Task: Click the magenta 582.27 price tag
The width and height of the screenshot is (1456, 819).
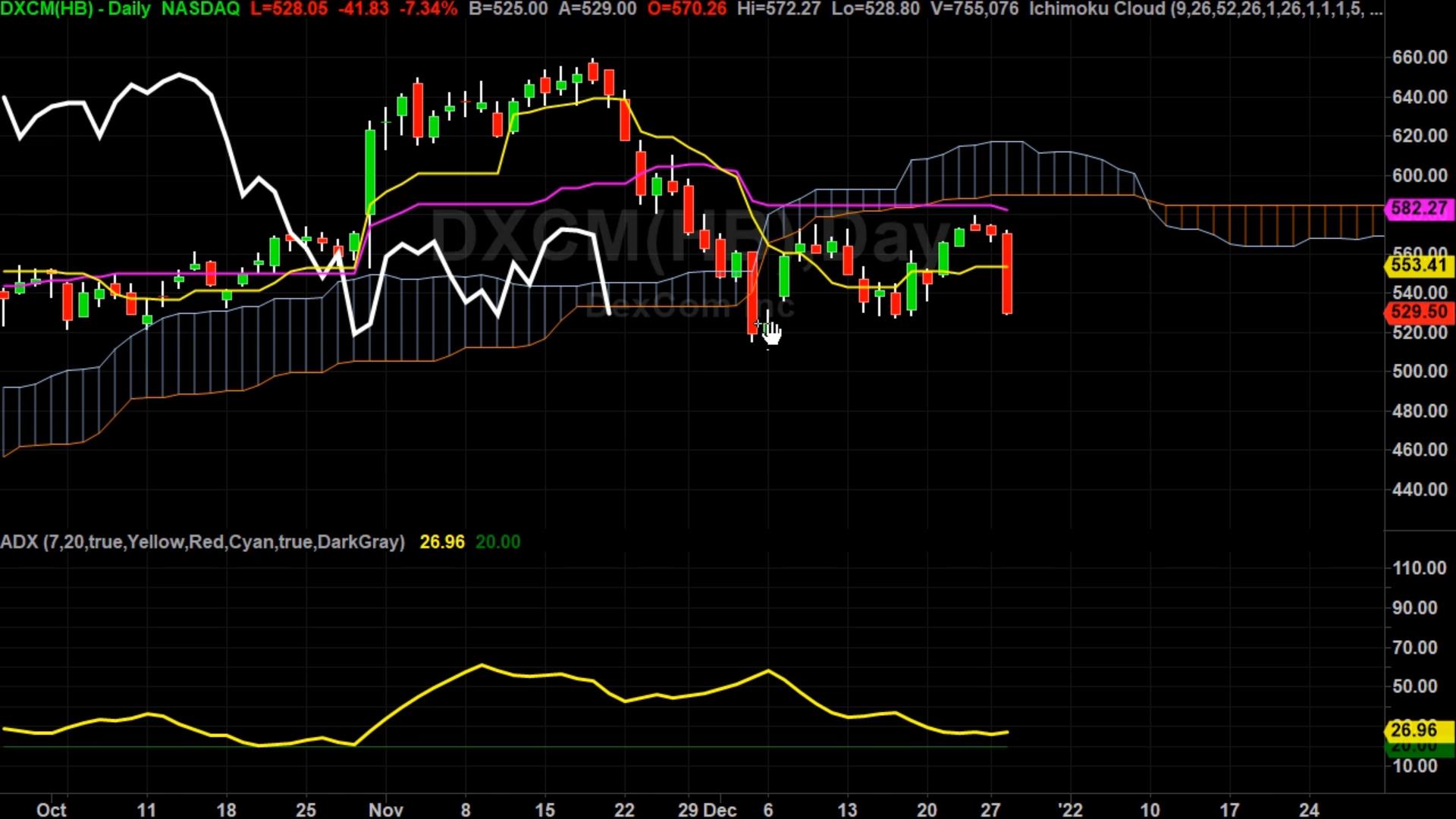Action: pyautogui.click(x=1420, y=208)
